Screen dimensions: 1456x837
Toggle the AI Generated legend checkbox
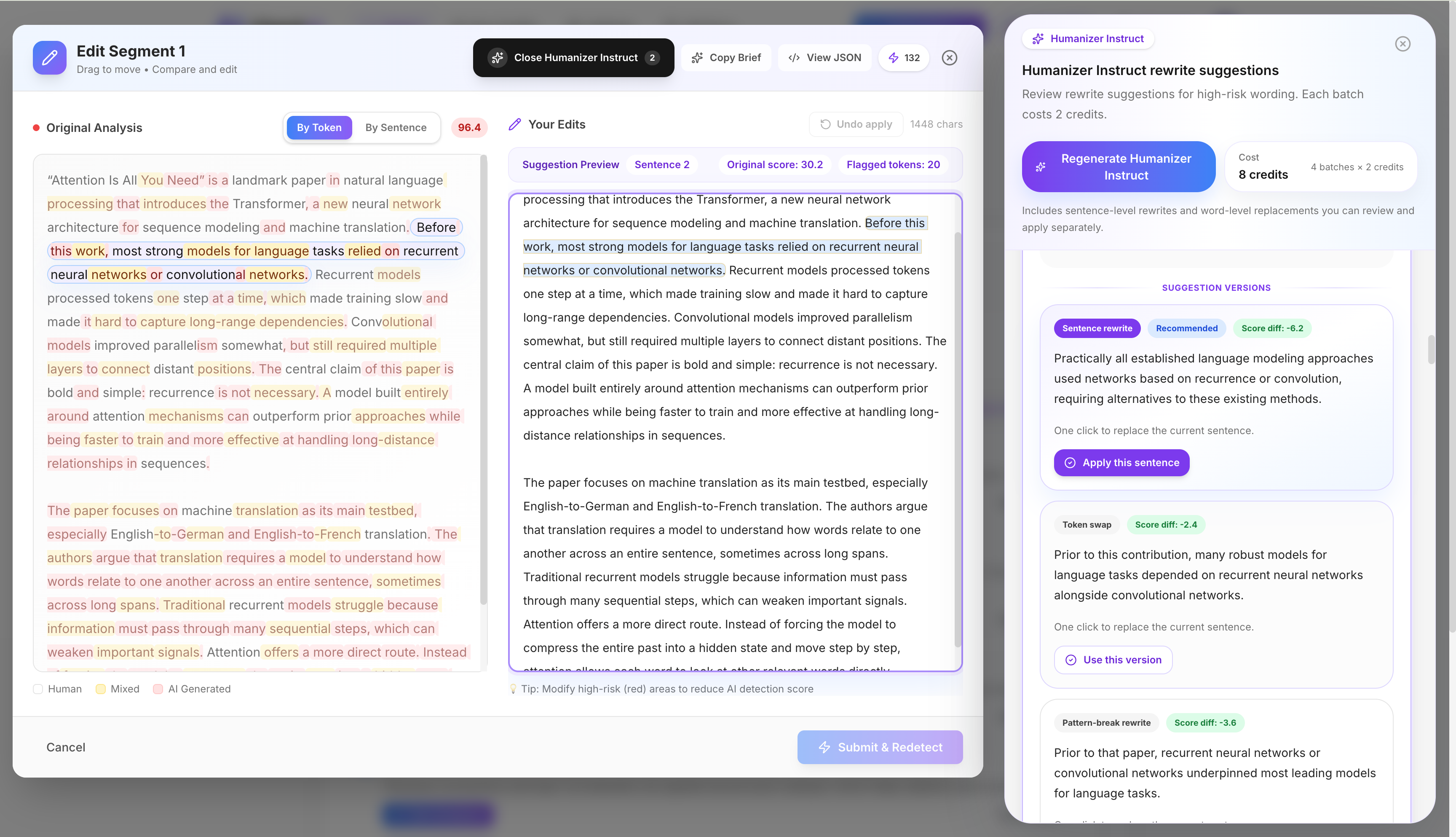pos(158,689)
